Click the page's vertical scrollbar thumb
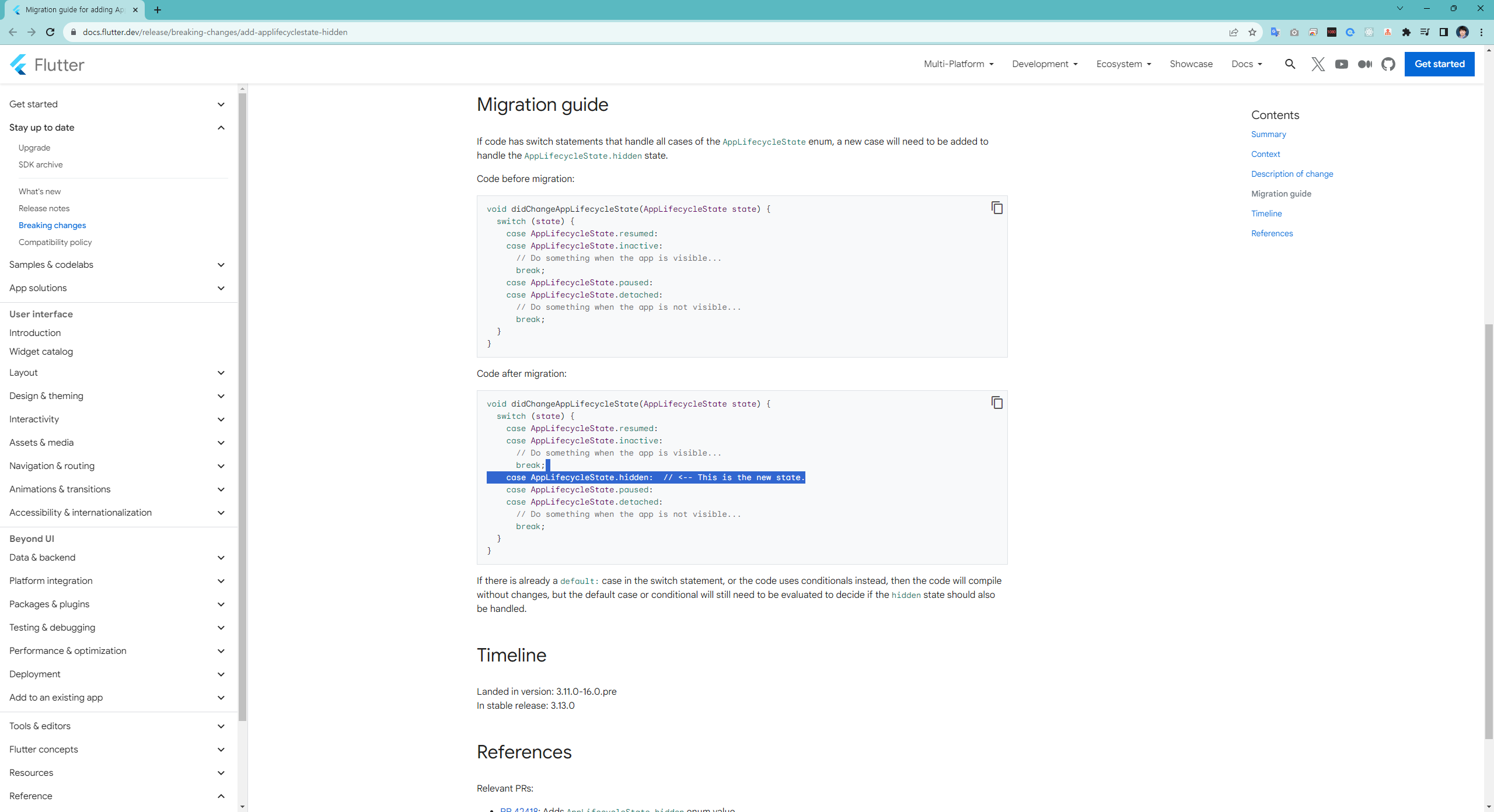The width and height of the screenshot is (1494, 812). tap(1489, 531)
